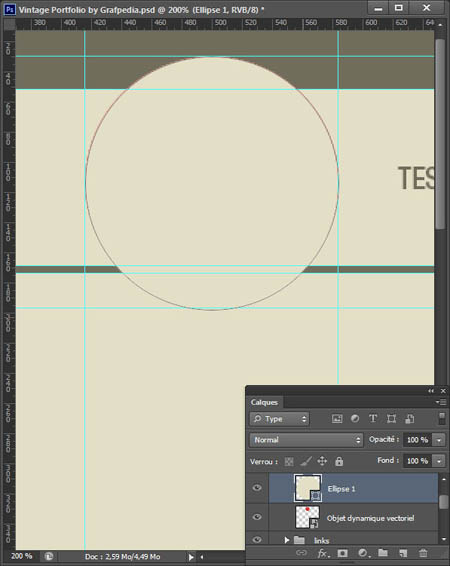450x566 pixels.
Task: Collapse Calques panel with double arrows
Action: [x=431, y=391]
